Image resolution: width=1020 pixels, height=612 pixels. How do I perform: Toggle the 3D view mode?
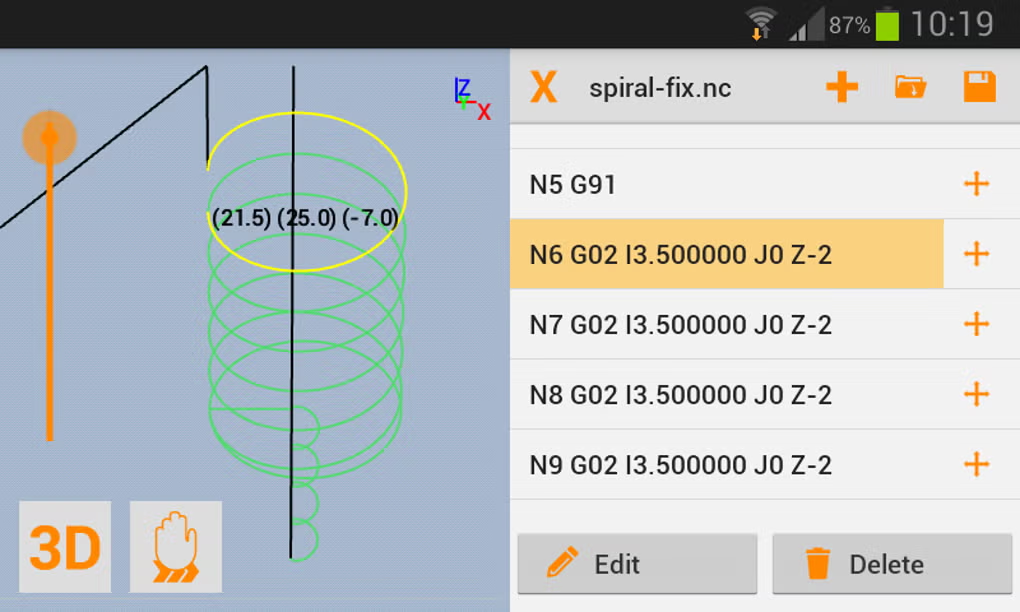tap(65, 547)
